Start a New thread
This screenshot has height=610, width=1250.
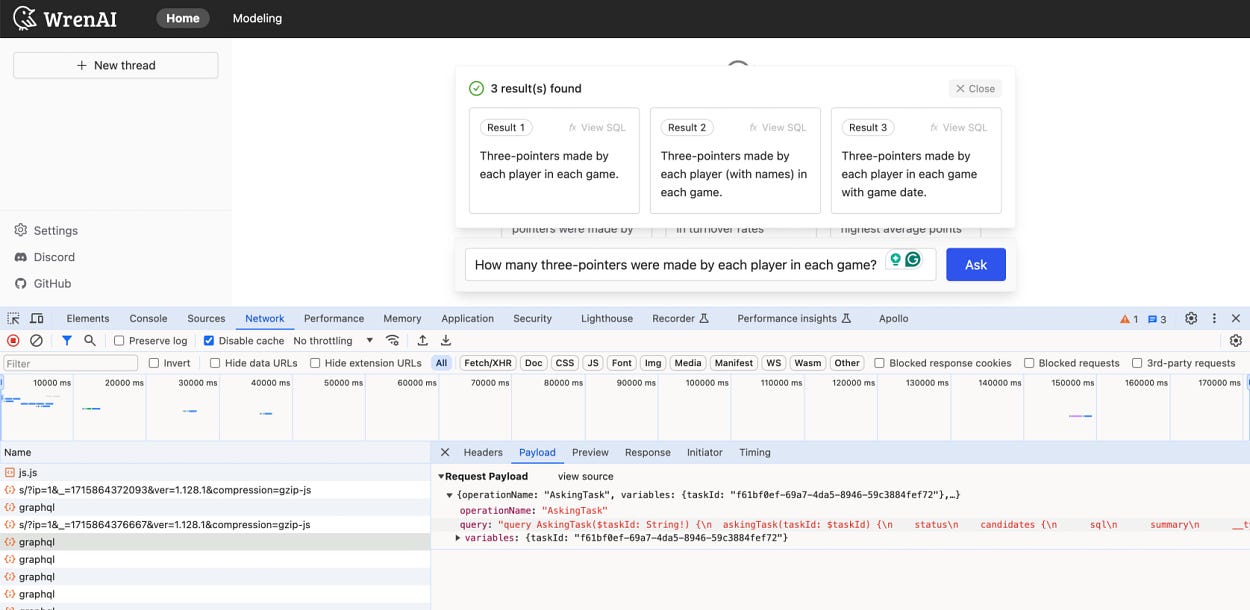point(115,64)
